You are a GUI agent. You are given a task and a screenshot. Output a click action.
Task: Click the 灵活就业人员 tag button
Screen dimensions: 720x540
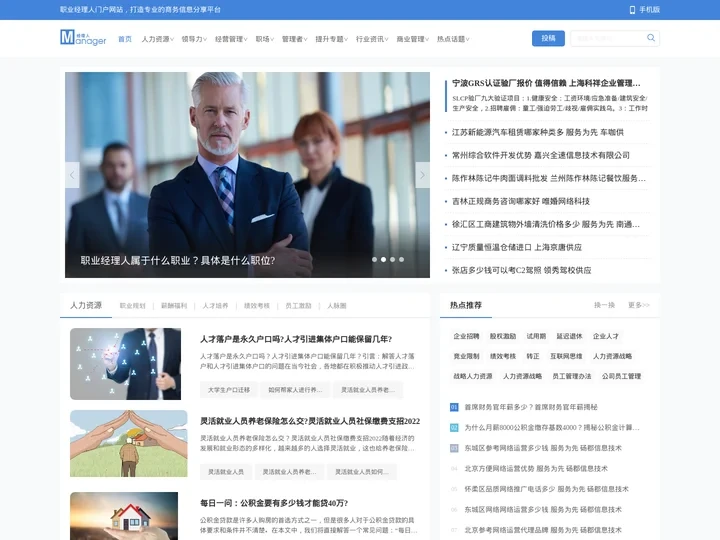click(x=225, y=472)
